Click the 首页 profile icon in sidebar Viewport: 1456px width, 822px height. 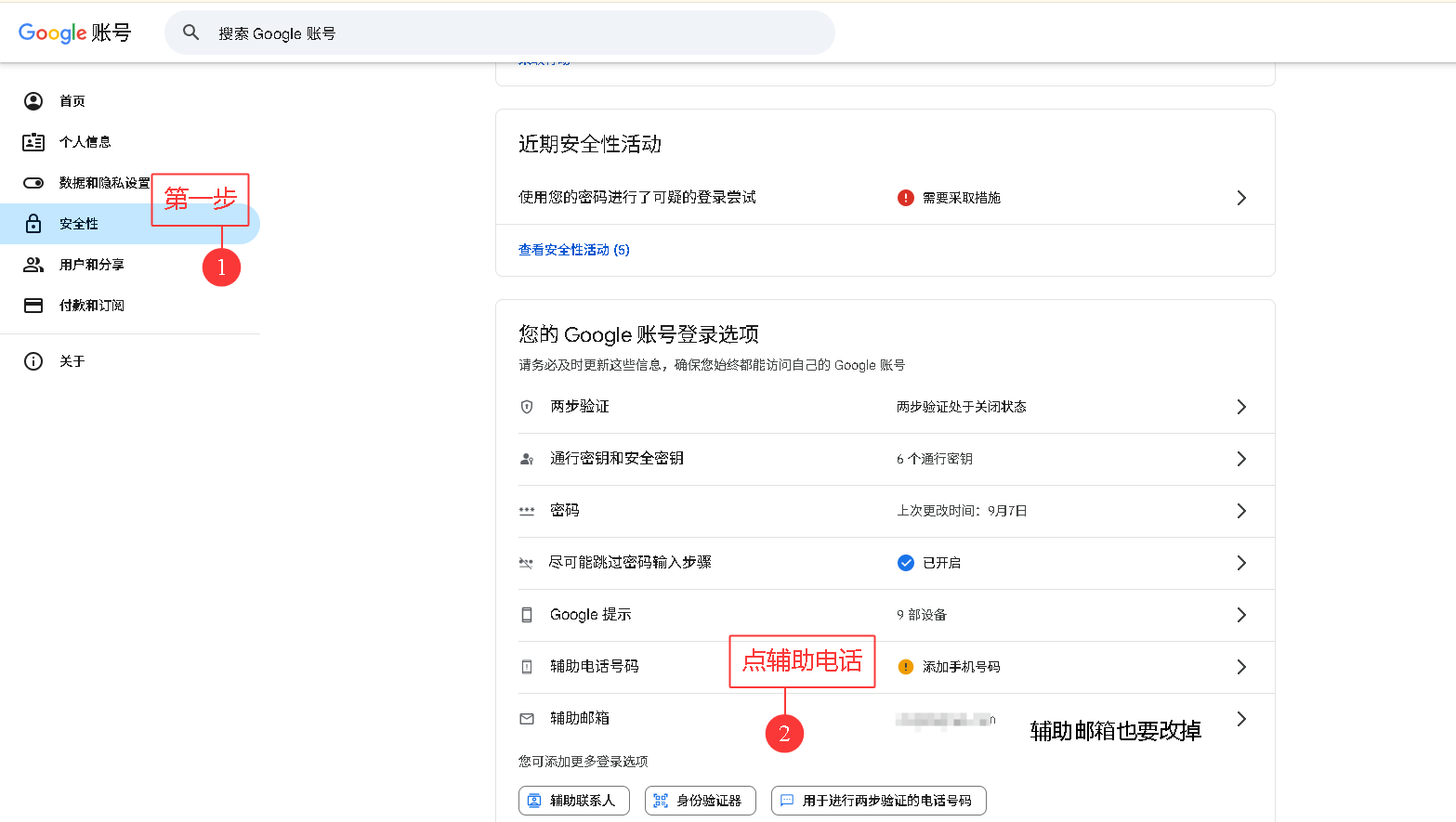point(33,101)
